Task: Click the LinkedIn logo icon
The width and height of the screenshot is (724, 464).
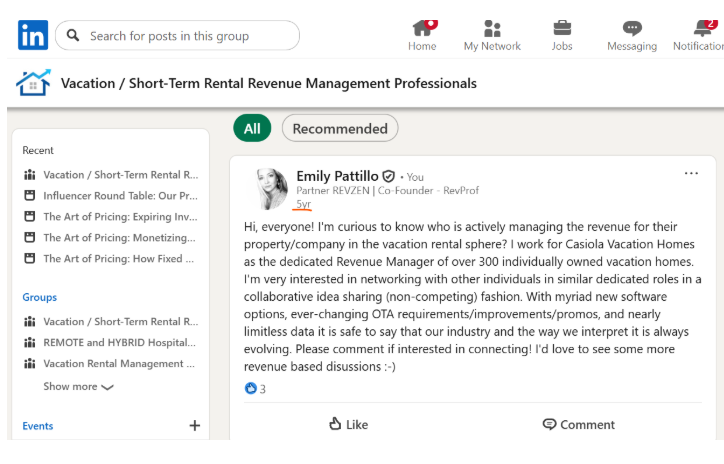Action: pos(32,35)
